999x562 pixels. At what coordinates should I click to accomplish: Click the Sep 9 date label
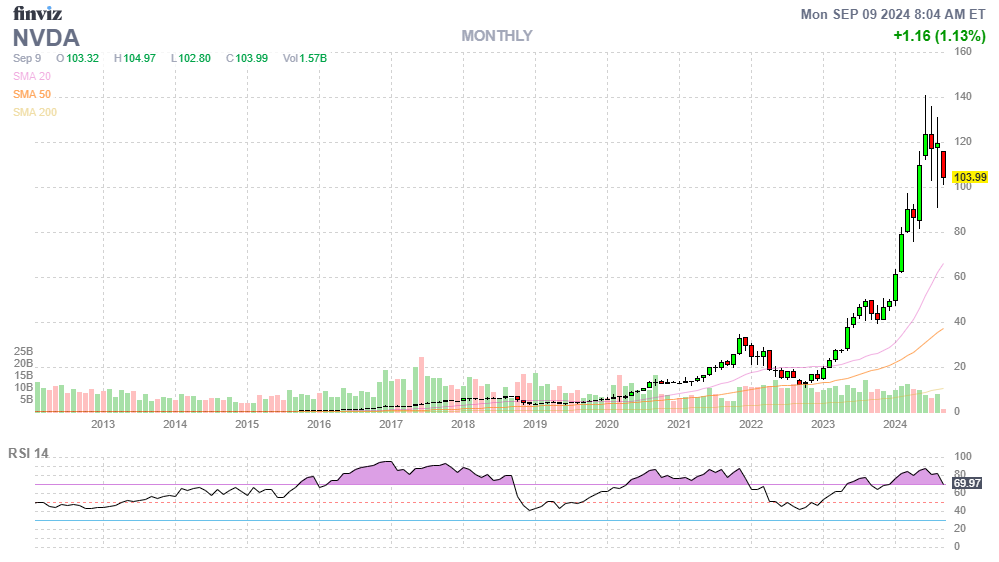coord(27,59)
